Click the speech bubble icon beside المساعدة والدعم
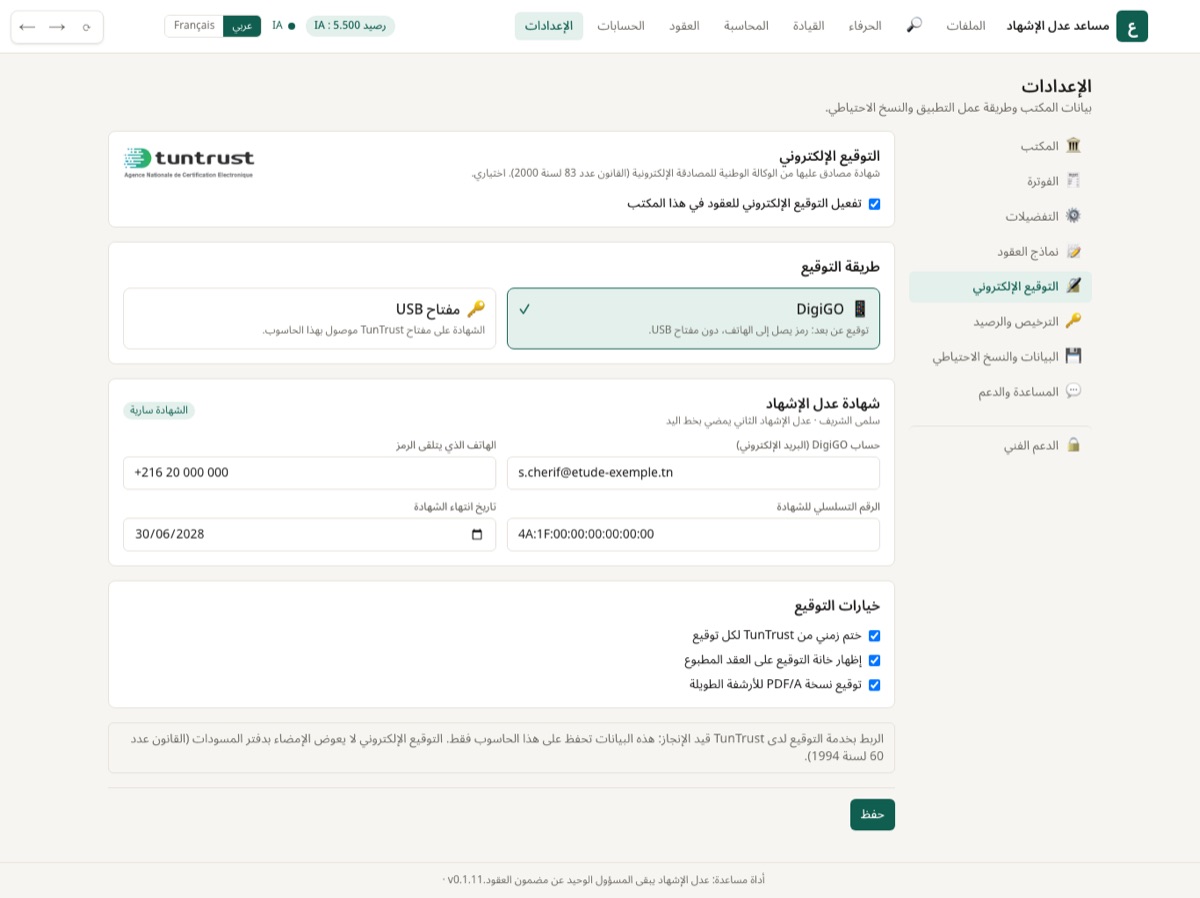The width and height of the screenshot is (1200, 898). click(x=1073, y=391)
